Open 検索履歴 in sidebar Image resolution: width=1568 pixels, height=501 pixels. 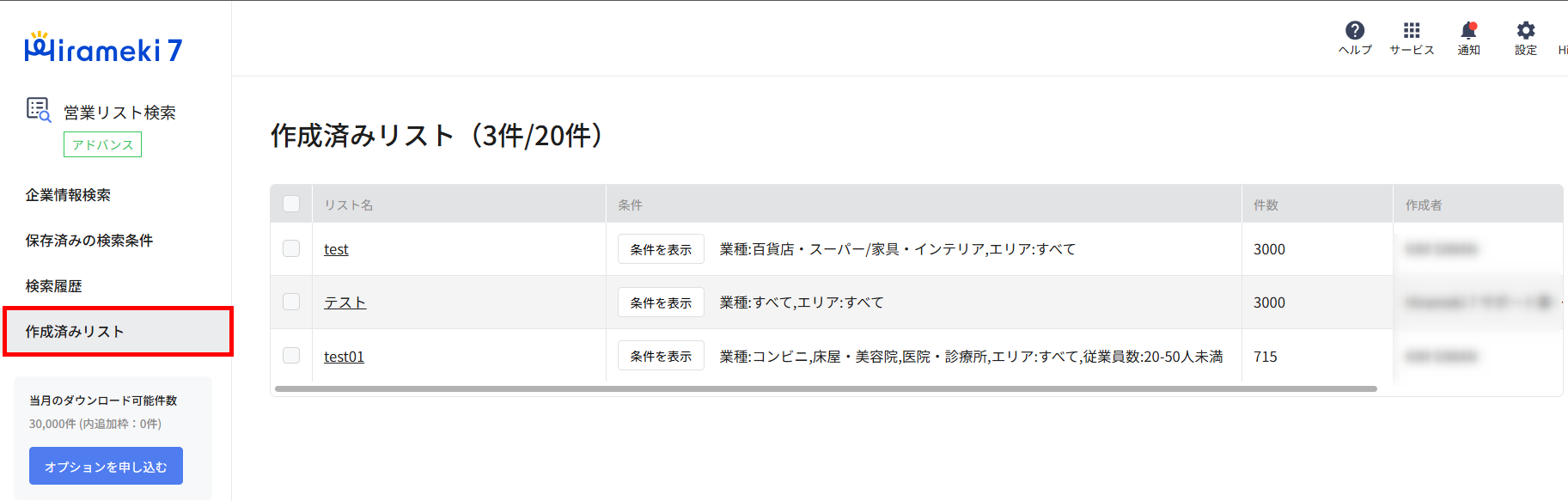pos(53,286)
